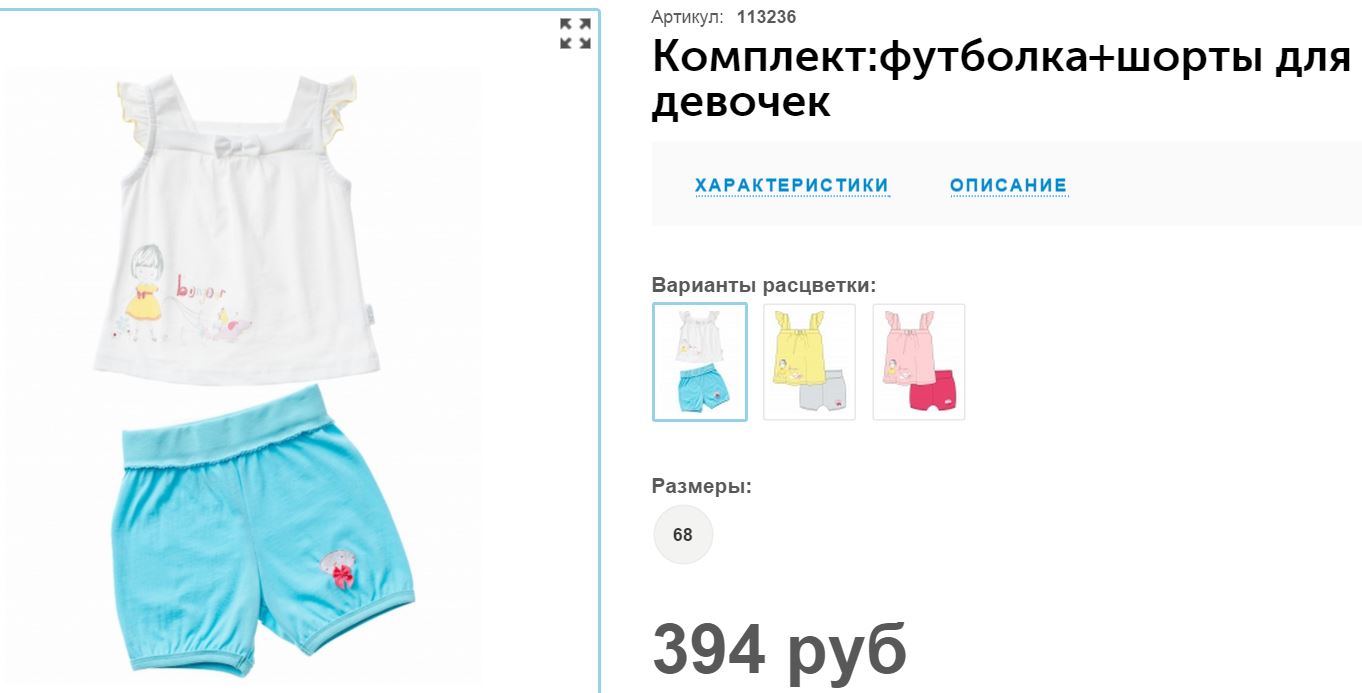Screen dimensions: 1362x693
Task: Click the 394 руб price
Action: click(x=780, y=649)
